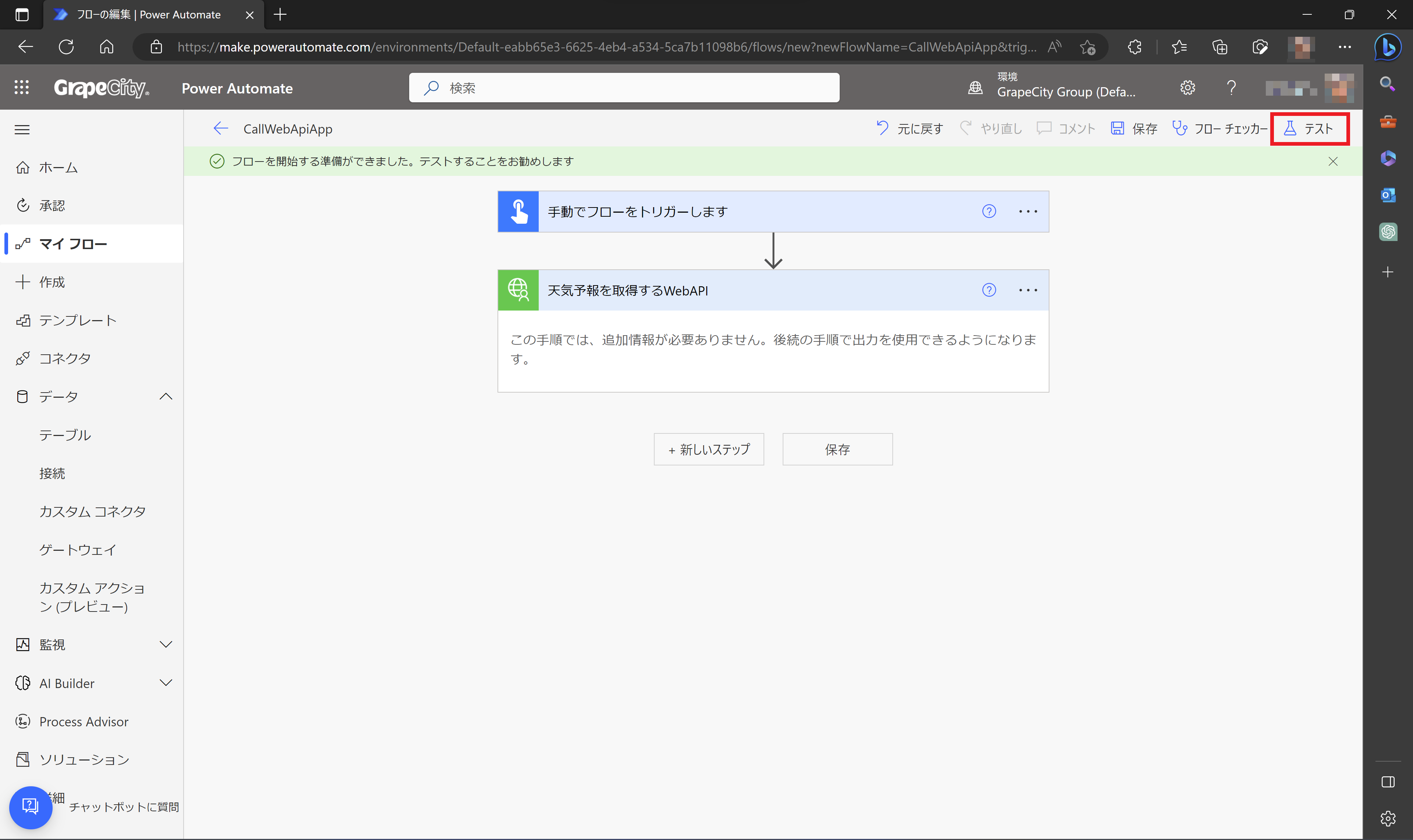Viewport: 1413px width, 840px height.
Task: Click the 検索 search box
Action: 624,88
